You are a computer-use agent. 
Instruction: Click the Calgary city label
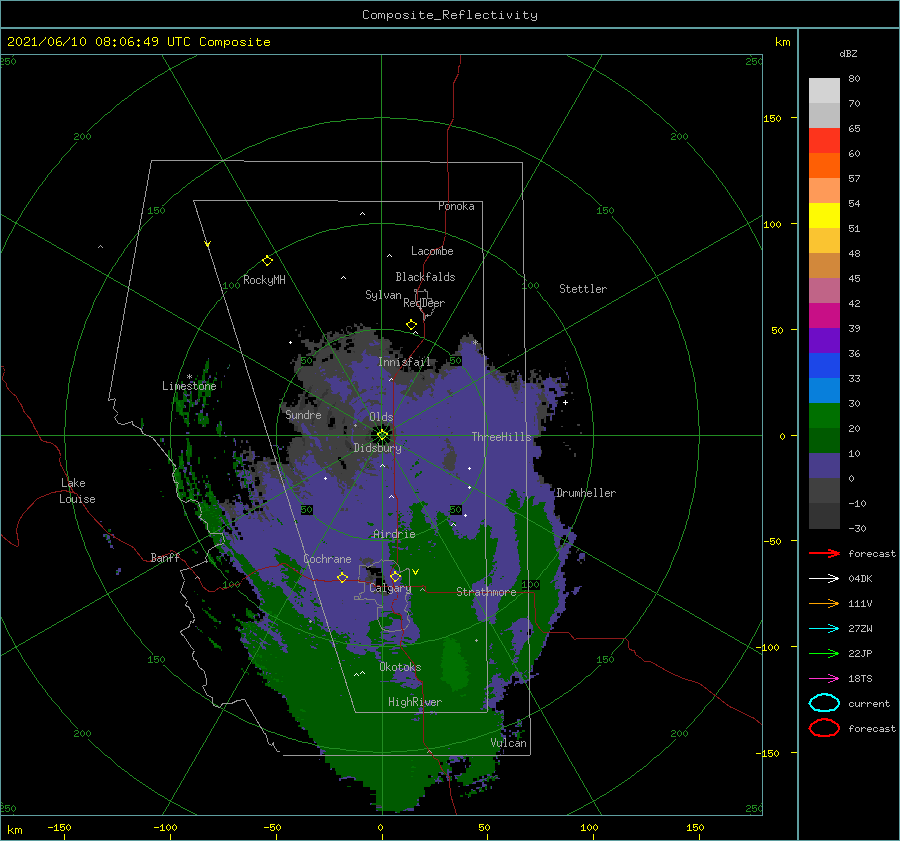click(390, 588)
